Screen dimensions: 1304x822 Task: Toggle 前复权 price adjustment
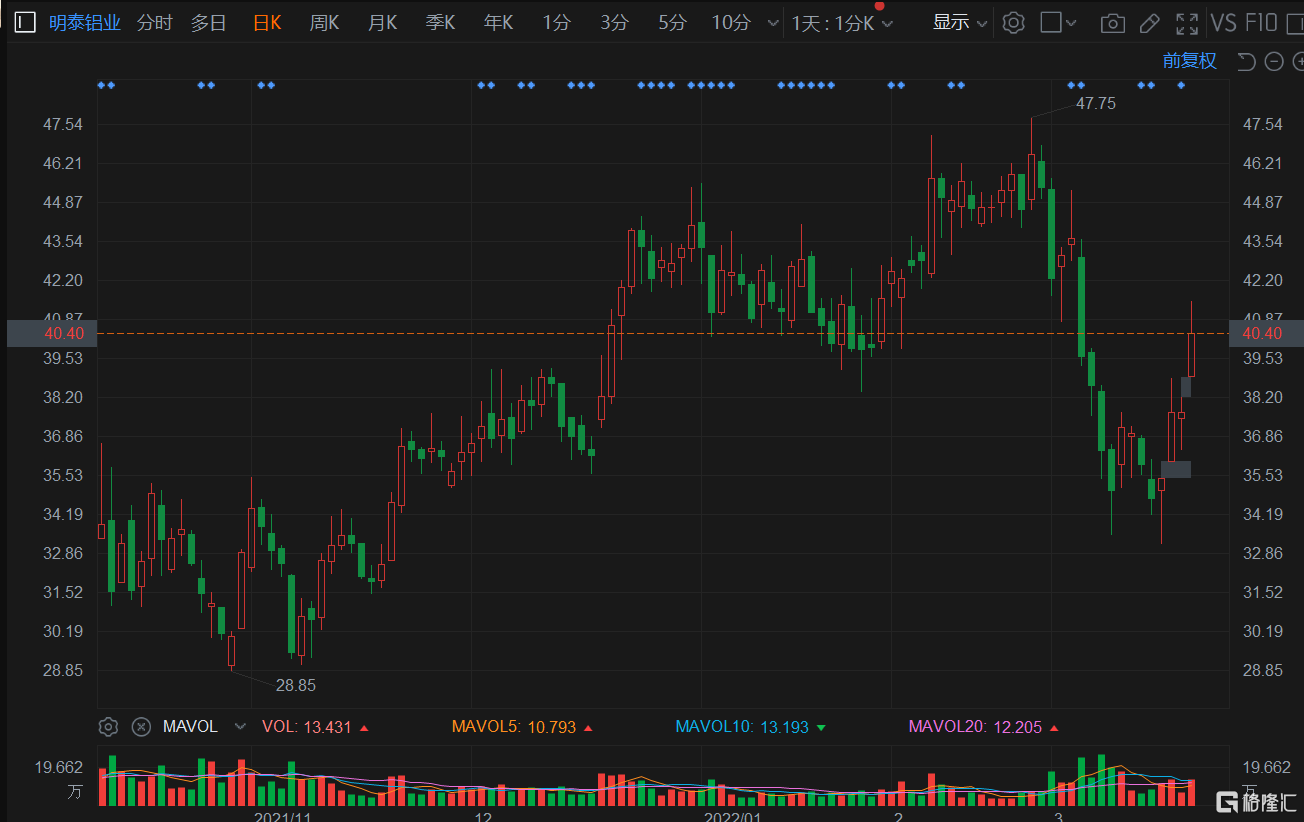tap(1190, 61)
